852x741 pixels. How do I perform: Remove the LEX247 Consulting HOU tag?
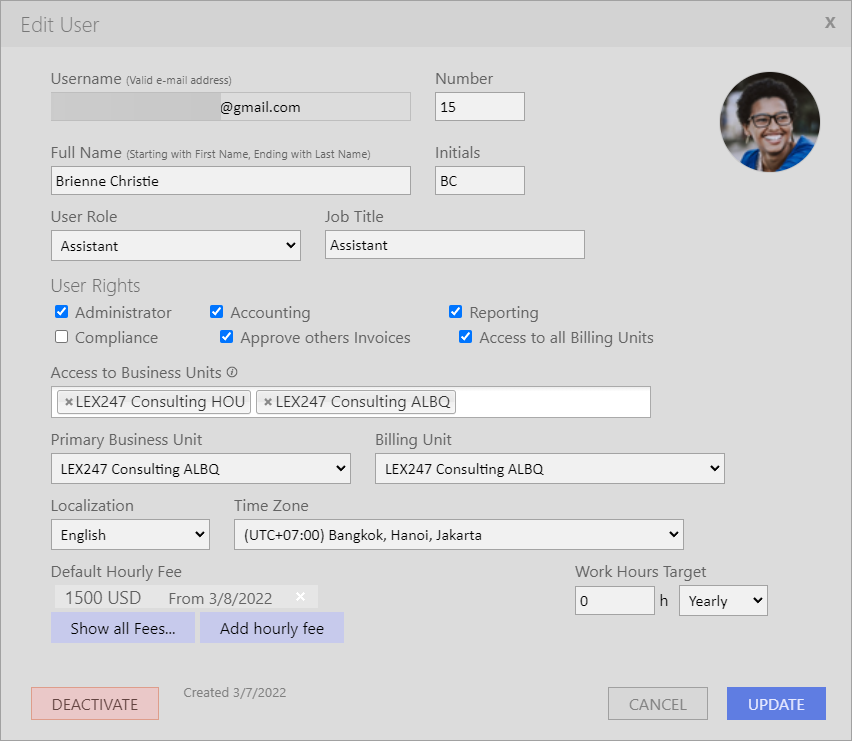(x=69, y=402)
